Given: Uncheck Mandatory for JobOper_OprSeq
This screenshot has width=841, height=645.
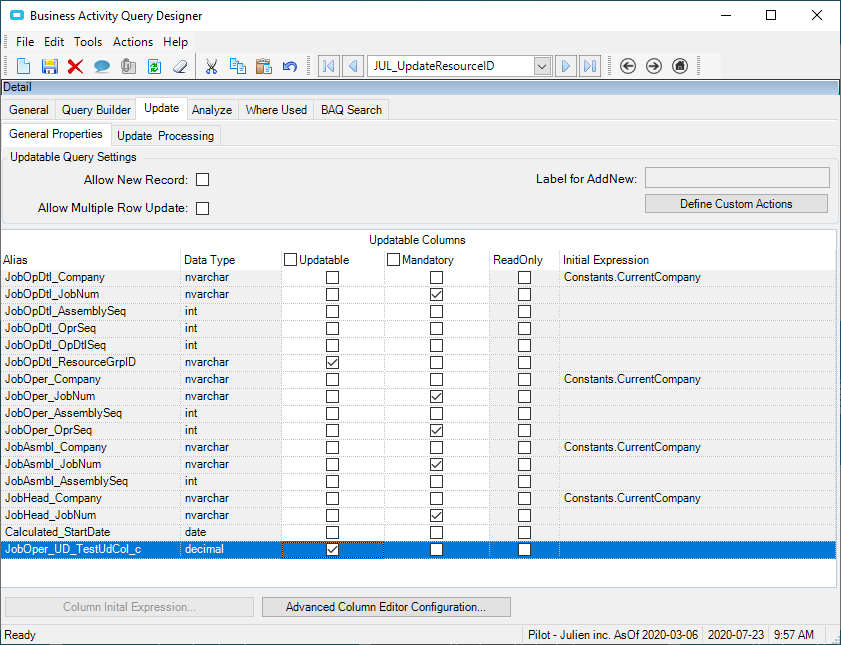Looking at the screenshot, I should pos(437,431).
